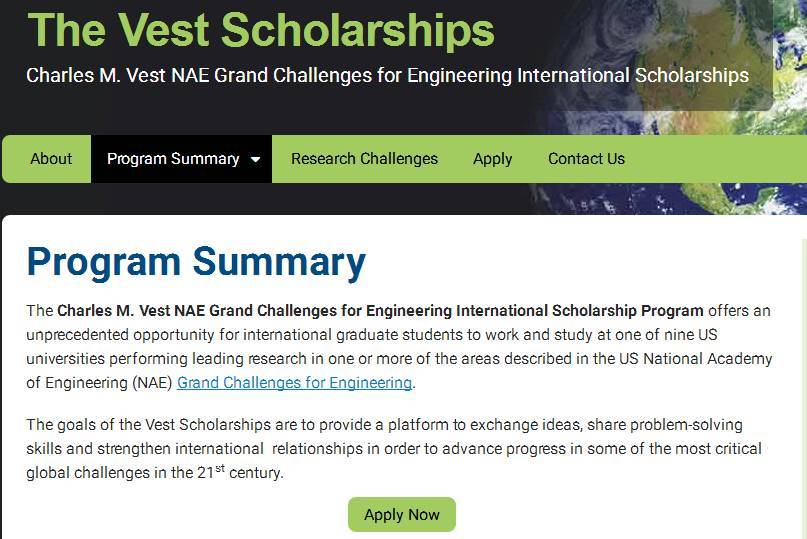The image size is (807, 539).
Task: Click the blue Program Summary page heading
Action: pos(196,263)
